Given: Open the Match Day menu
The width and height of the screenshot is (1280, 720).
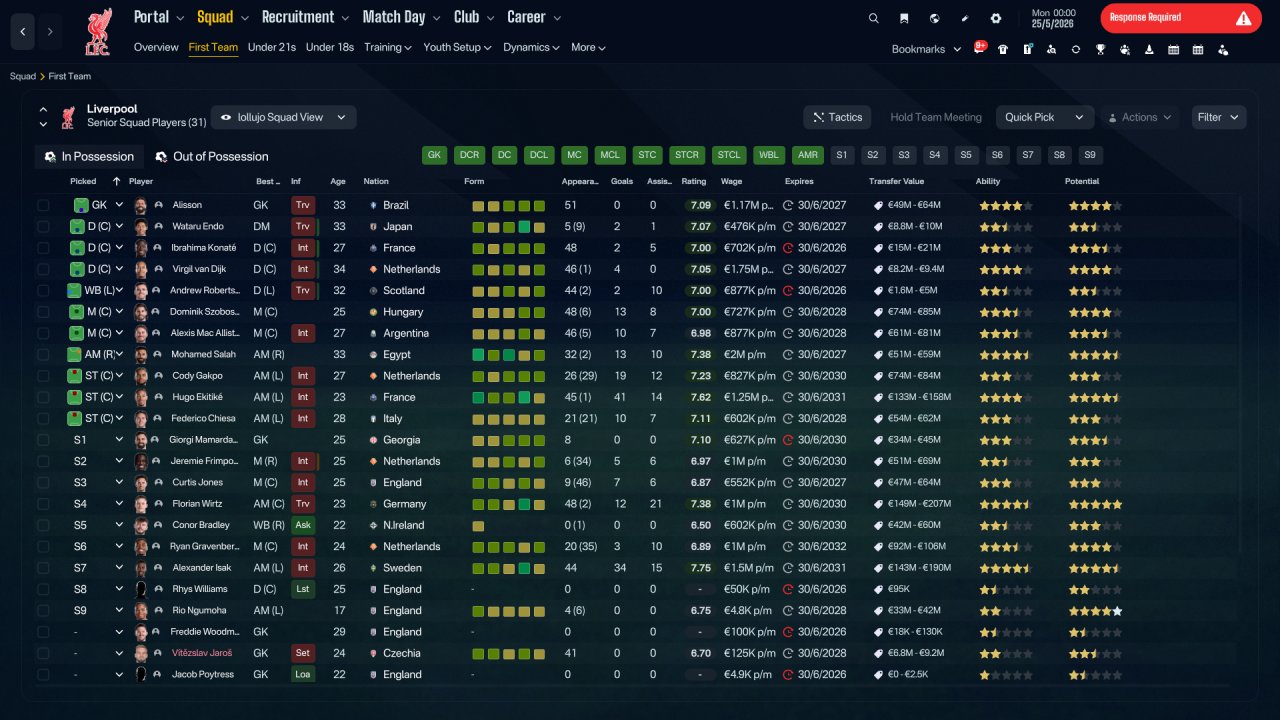Looking at the screenshot, I should pos(400,17).
